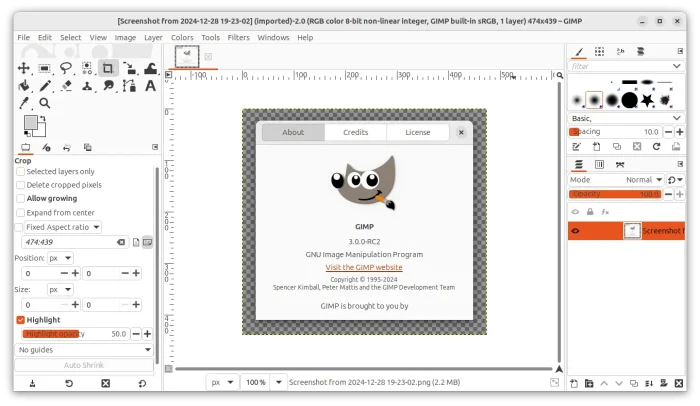Save tool preset at options bottom

33,383
